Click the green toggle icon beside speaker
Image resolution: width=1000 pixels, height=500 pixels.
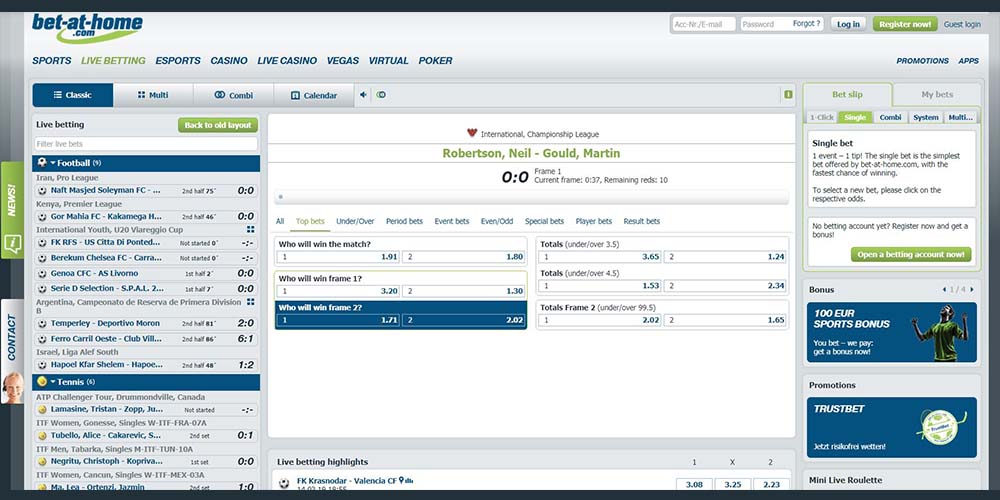click(381, 95)
